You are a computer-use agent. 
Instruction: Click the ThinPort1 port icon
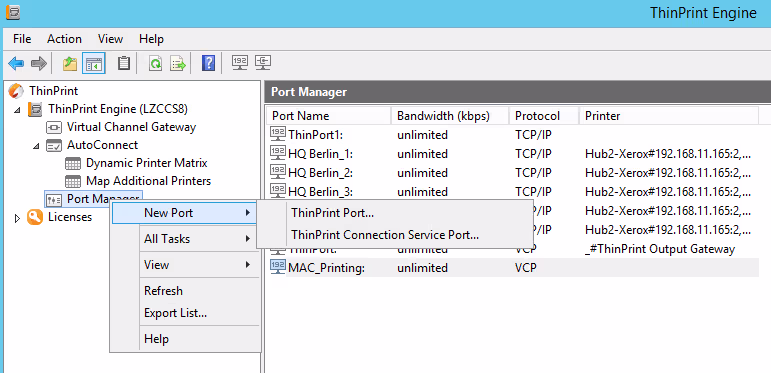pos(278,134)
